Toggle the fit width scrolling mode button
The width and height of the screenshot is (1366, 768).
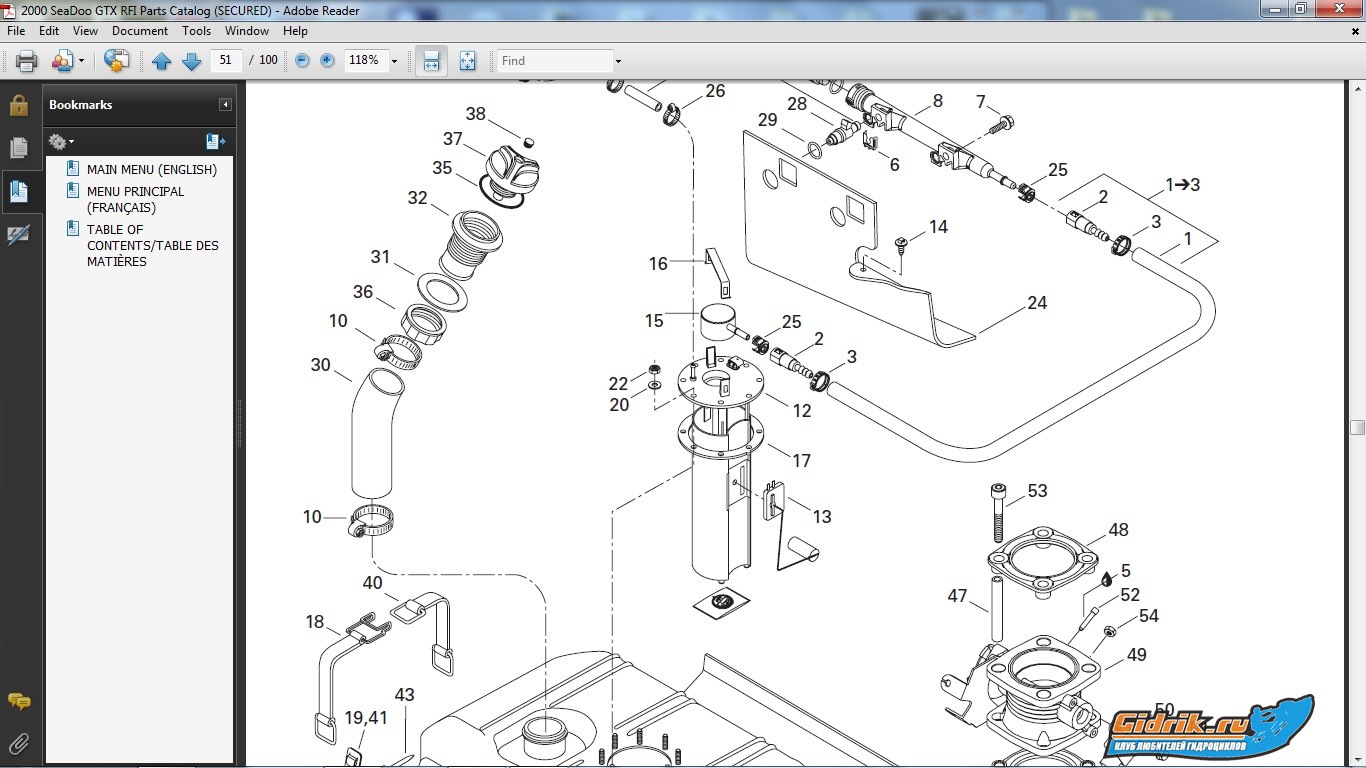431,61
